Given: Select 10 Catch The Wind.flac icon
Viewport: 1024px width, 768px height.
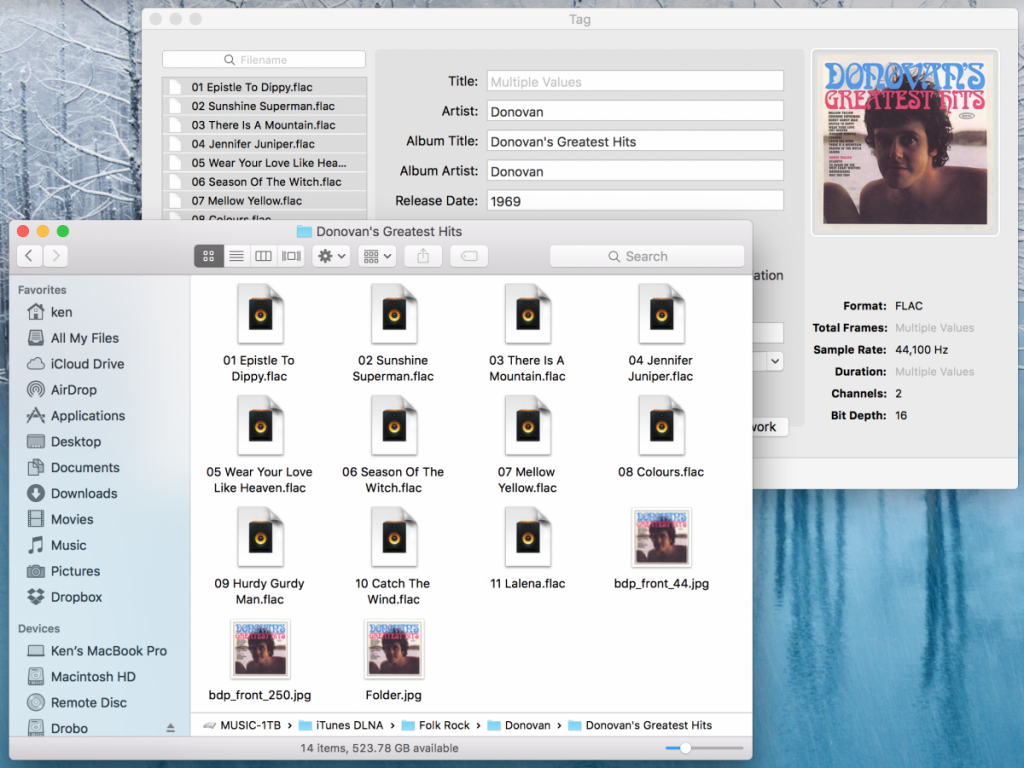Looking at the screenshot, I should [394, 537].
